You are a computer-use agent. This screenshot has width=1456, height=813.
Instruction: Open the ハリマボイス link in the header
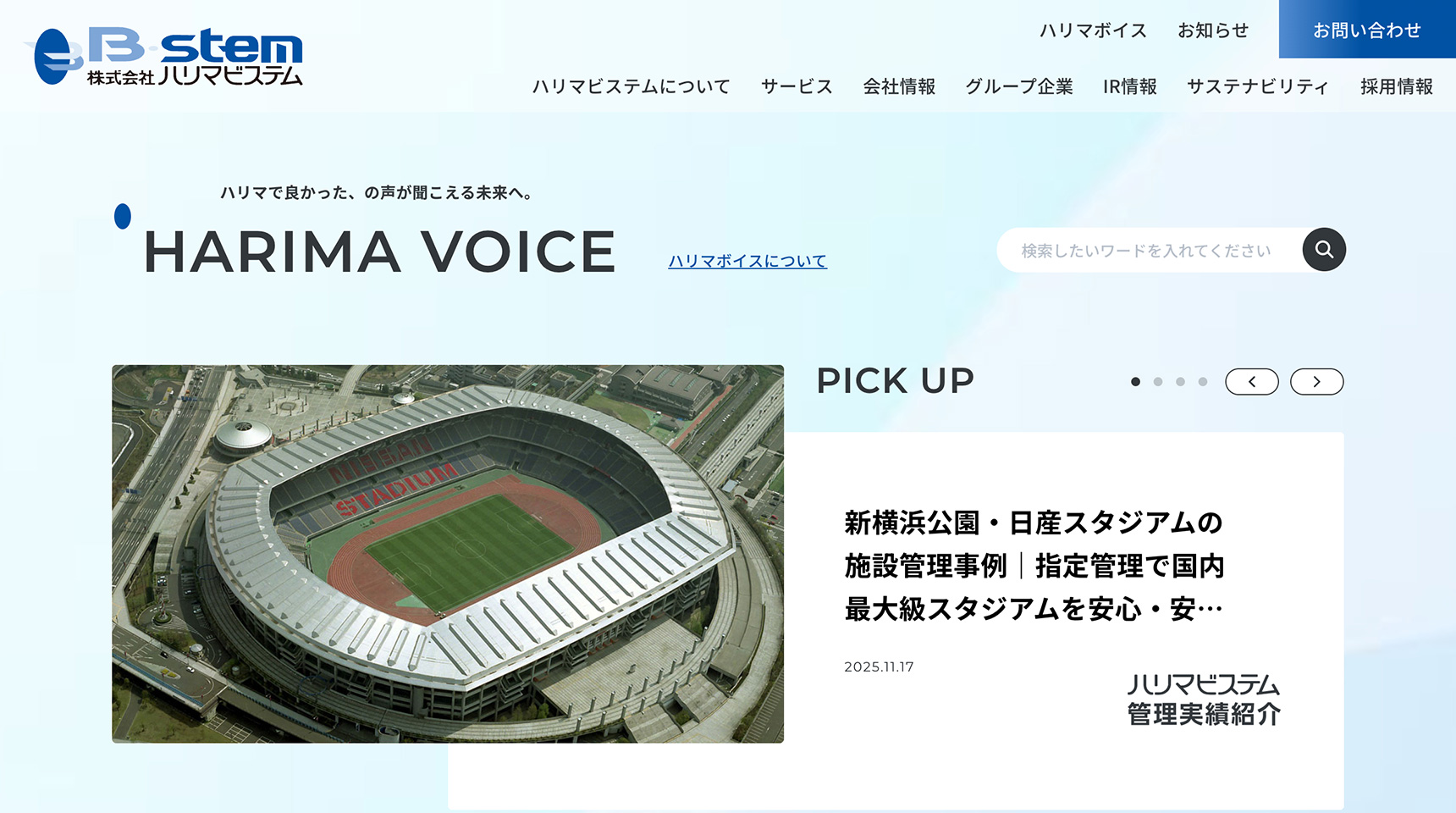click(1092, 30)
